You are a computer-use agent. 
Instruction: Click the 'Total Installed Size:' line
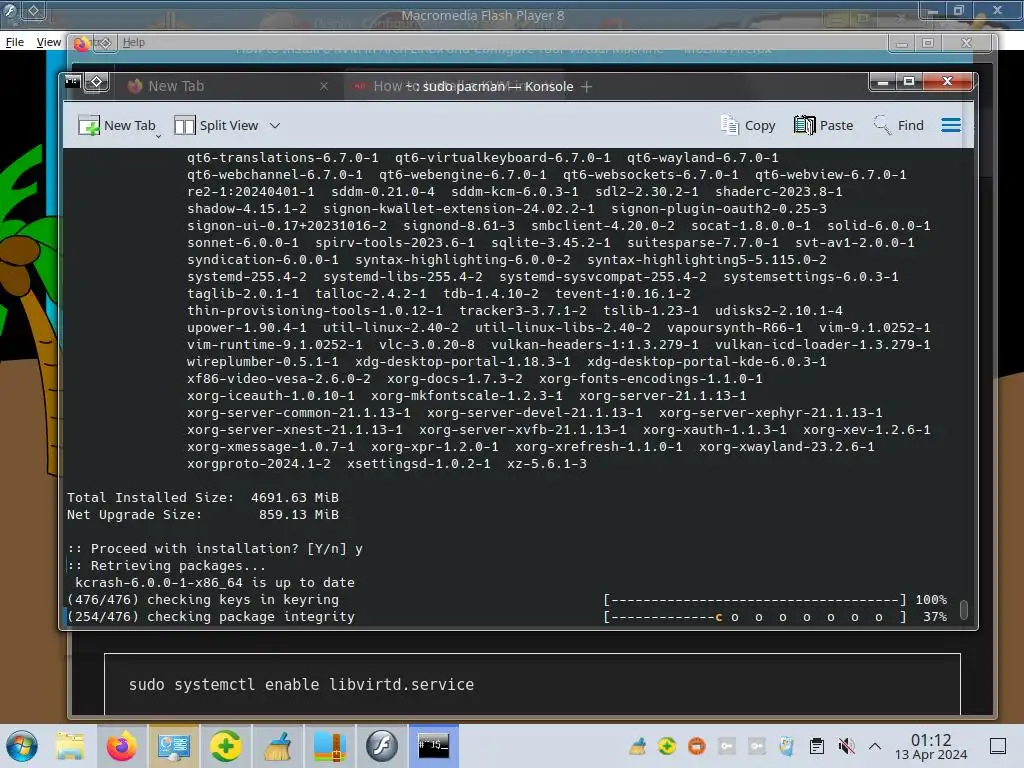(x=203, y=498)
